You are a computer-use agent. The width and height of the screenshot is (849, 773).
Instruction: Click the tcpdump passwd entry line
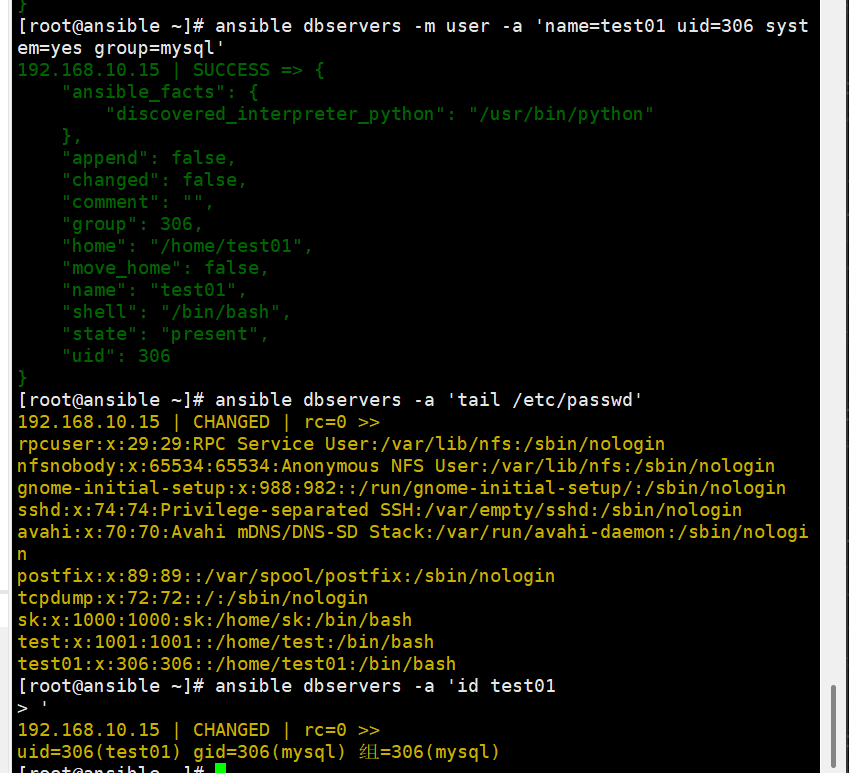(x=193, y=598)
